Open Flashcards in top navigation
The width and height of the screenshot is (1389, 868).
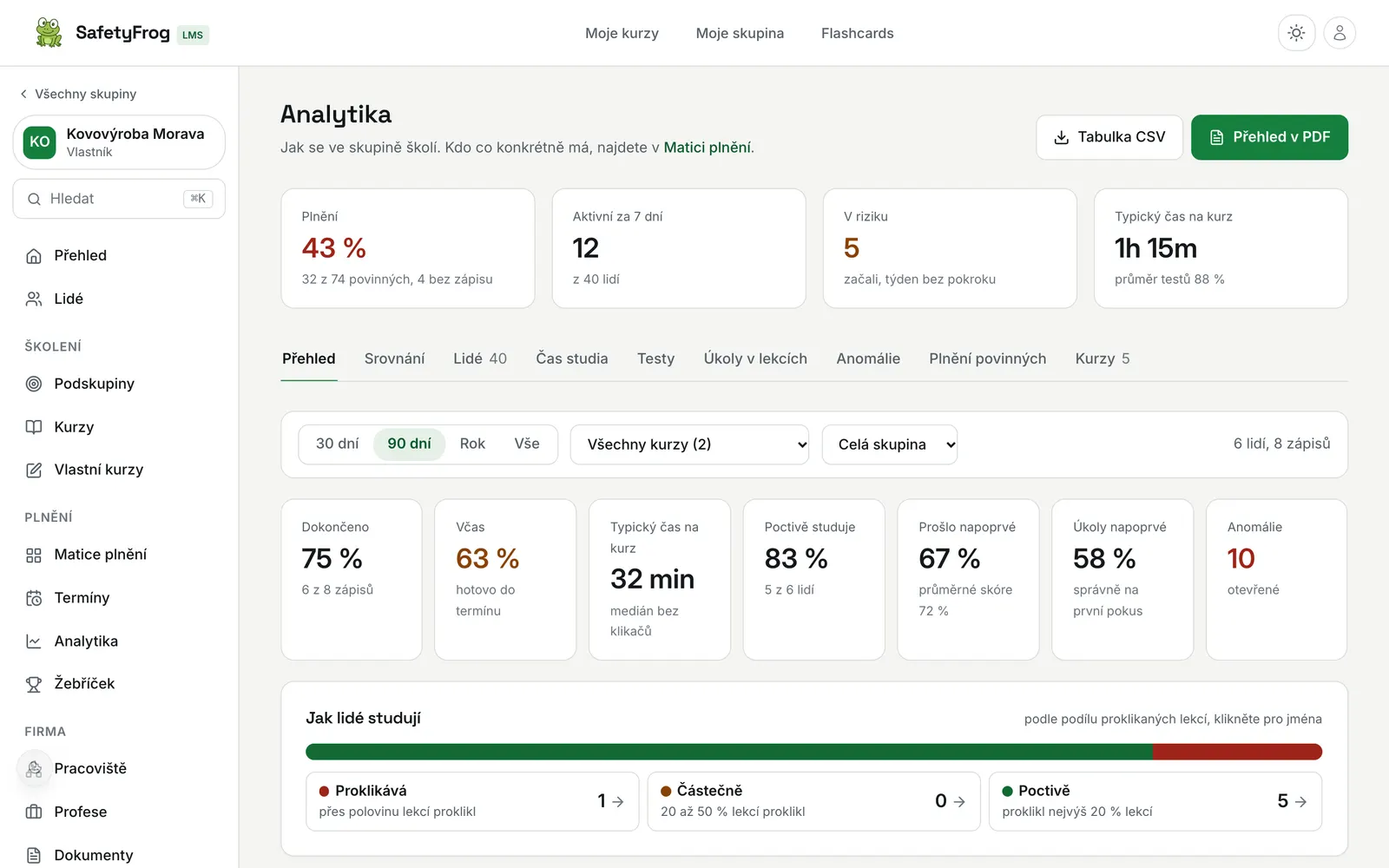(x=857, y=33)
